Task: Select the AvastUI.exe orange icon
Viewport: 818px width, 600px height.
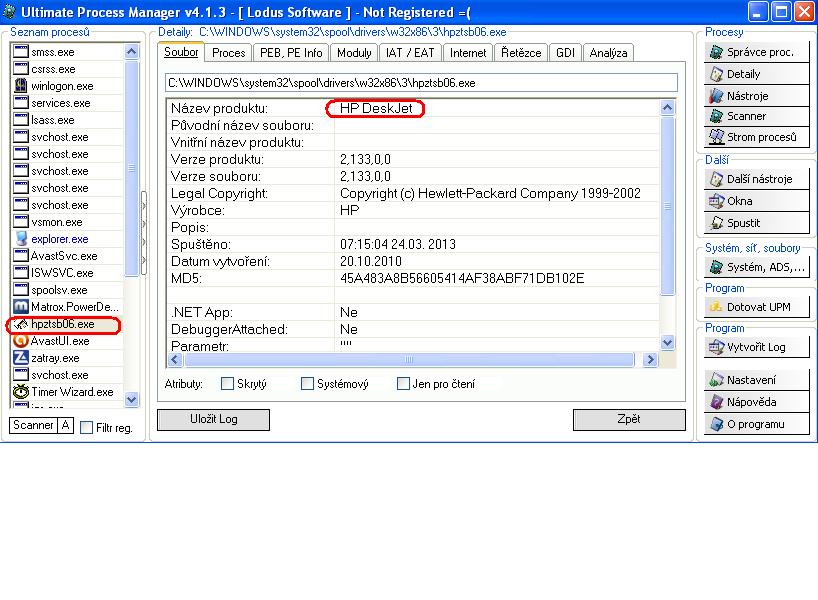Action: (21, 341)
